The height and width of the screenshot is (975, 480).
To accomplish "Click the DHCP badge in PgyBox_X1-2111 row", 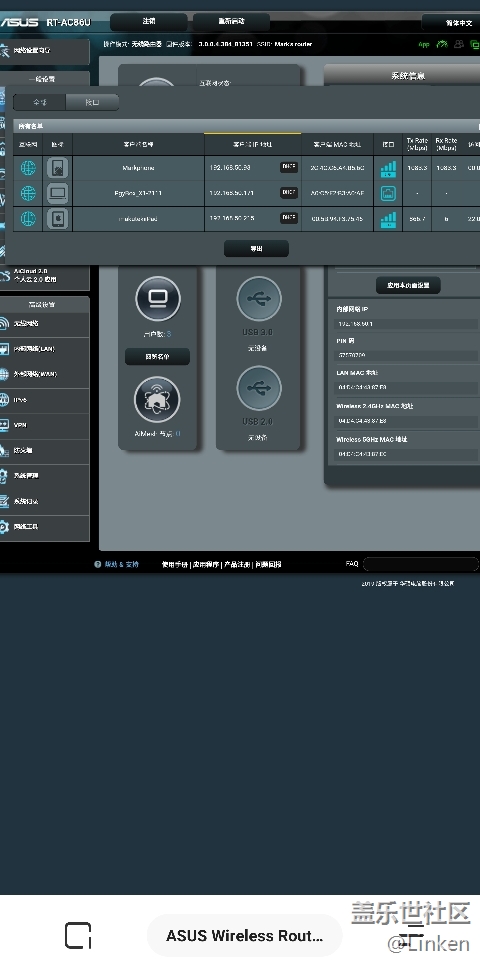I will tap(289, 193).
